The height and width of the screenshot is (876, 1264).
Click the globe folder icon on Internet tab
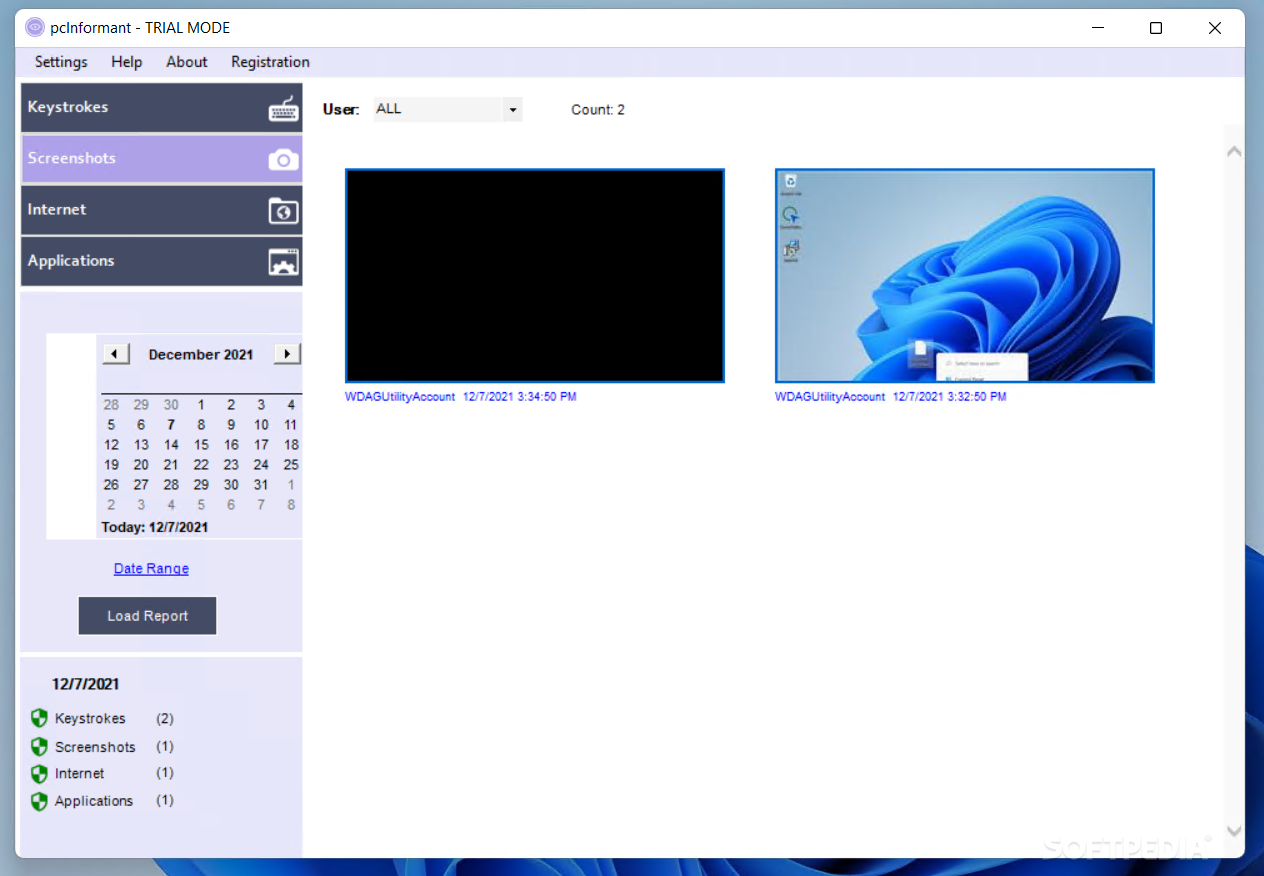284,211
